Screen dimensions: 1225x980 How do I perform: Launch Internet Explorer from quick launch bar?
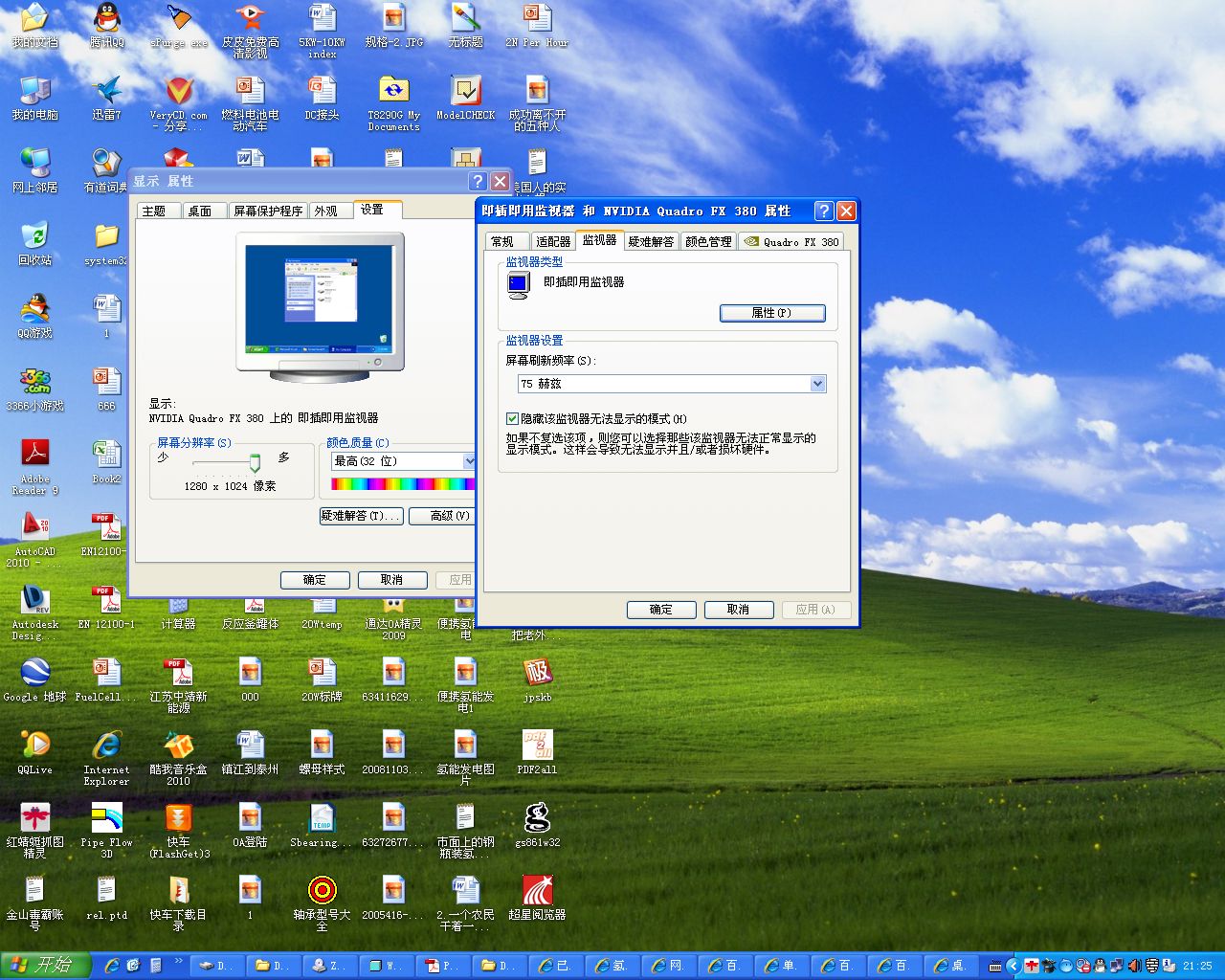pos(112,966)
